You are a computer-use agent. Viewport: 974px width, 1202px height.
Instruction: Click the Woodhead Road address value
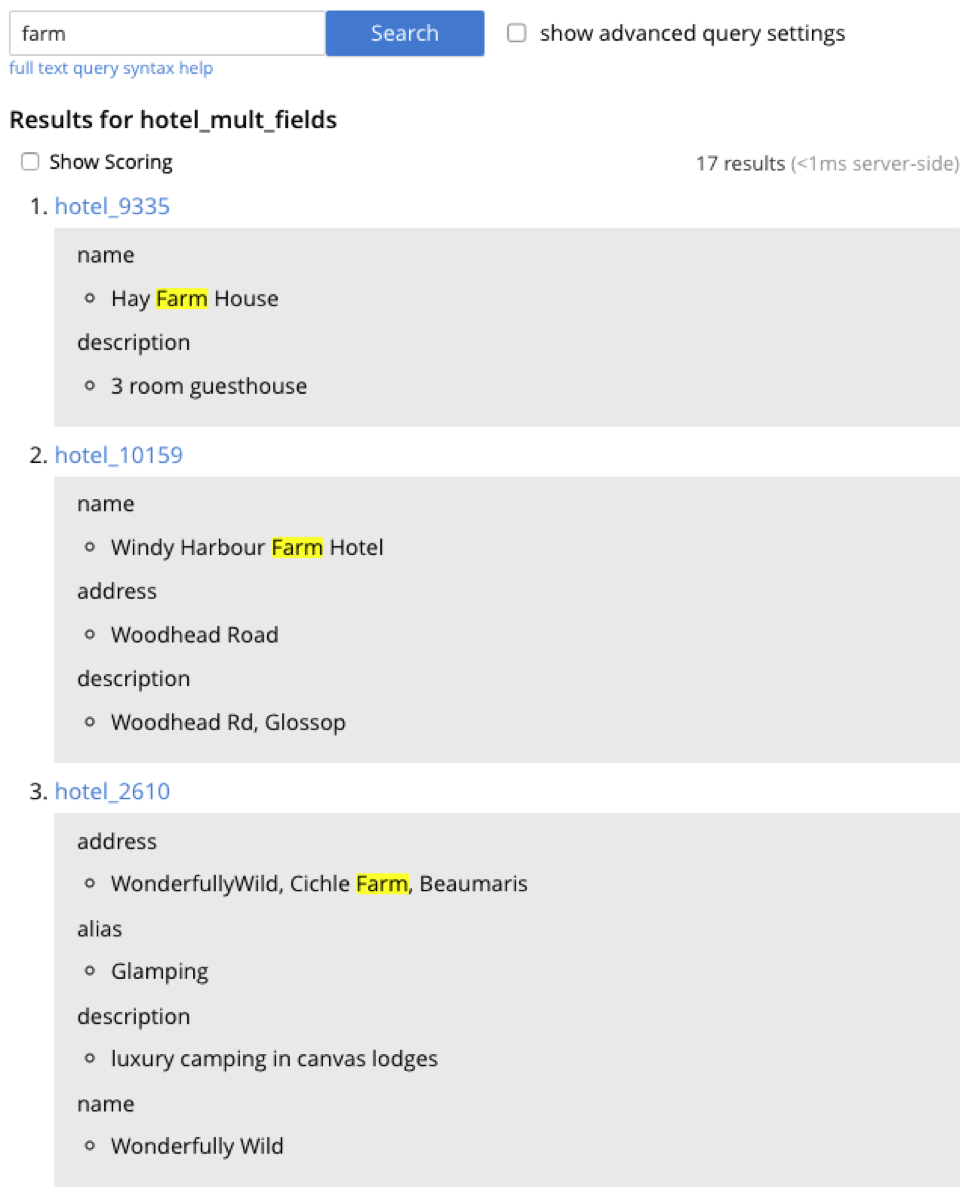[x=194, y=635]
